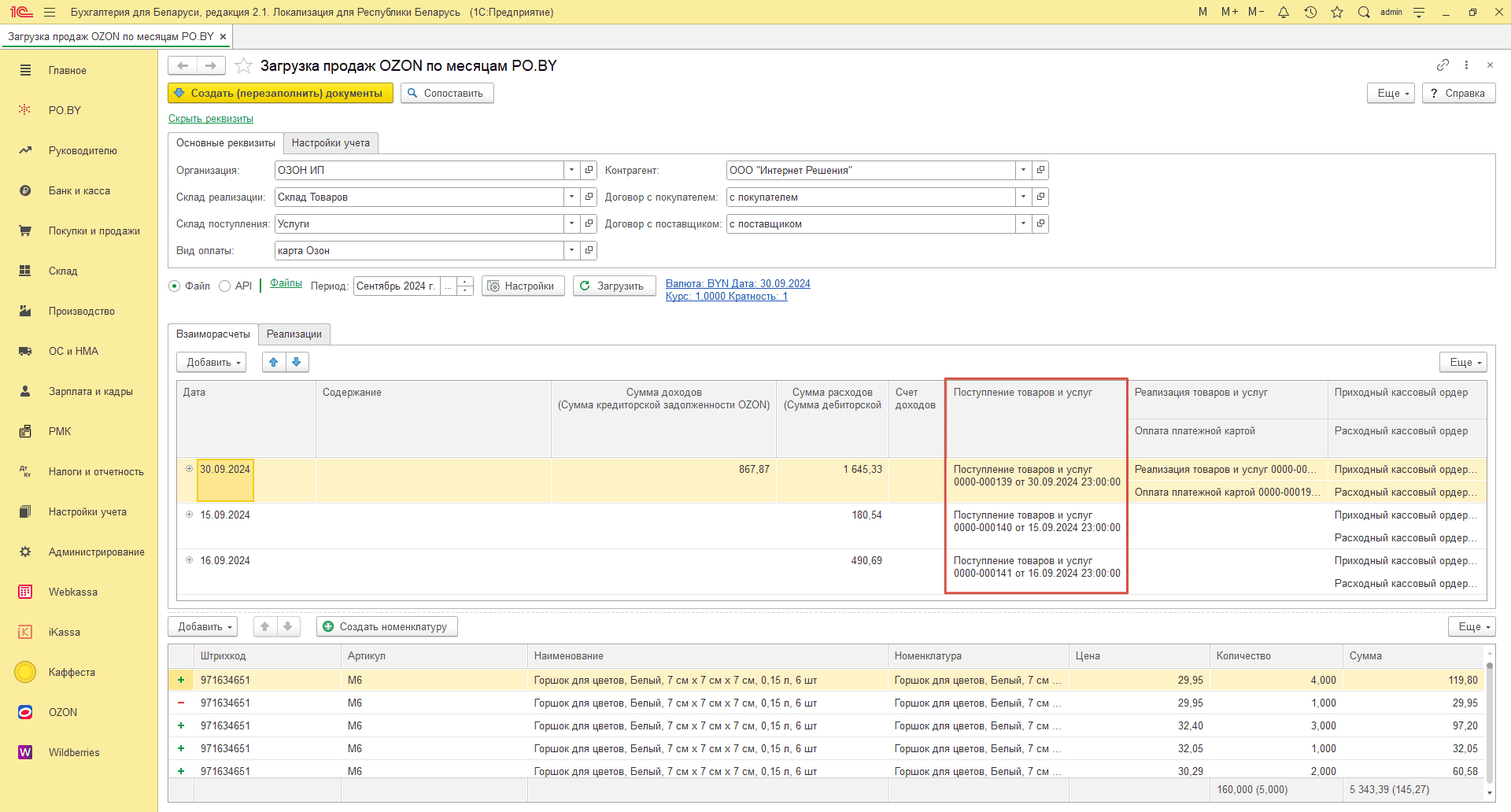Increase the period with the stepper up arrow
1511x812 pixels.
pos(465,281)
